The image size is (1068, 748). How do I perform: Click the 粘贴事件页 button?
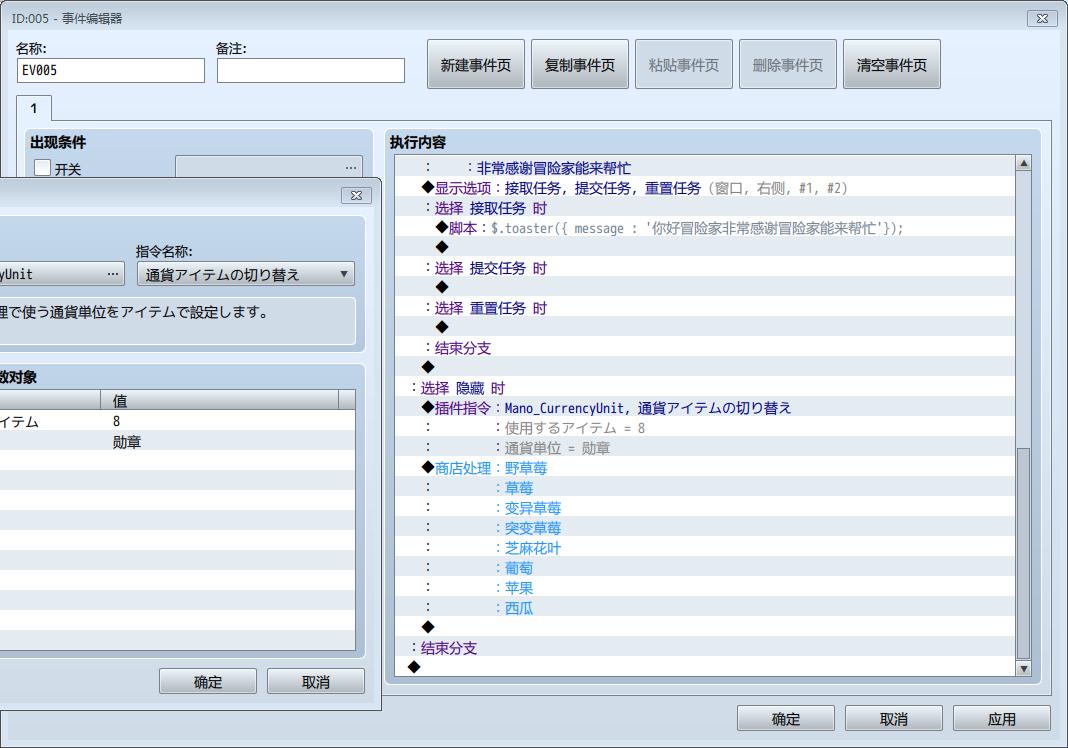coord(684,65)
